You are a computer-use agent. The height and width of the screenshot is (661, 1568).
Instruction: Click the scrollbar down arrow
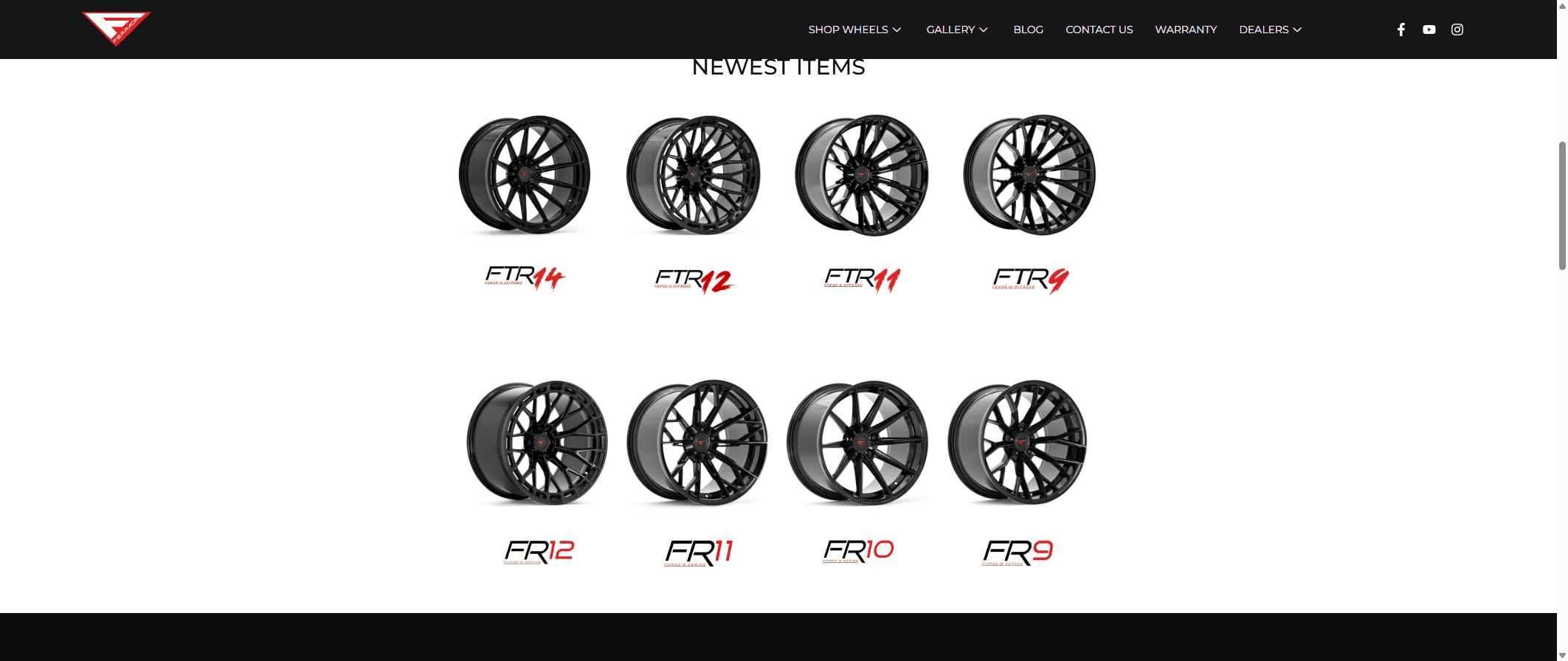click(x=1562, y=656)
